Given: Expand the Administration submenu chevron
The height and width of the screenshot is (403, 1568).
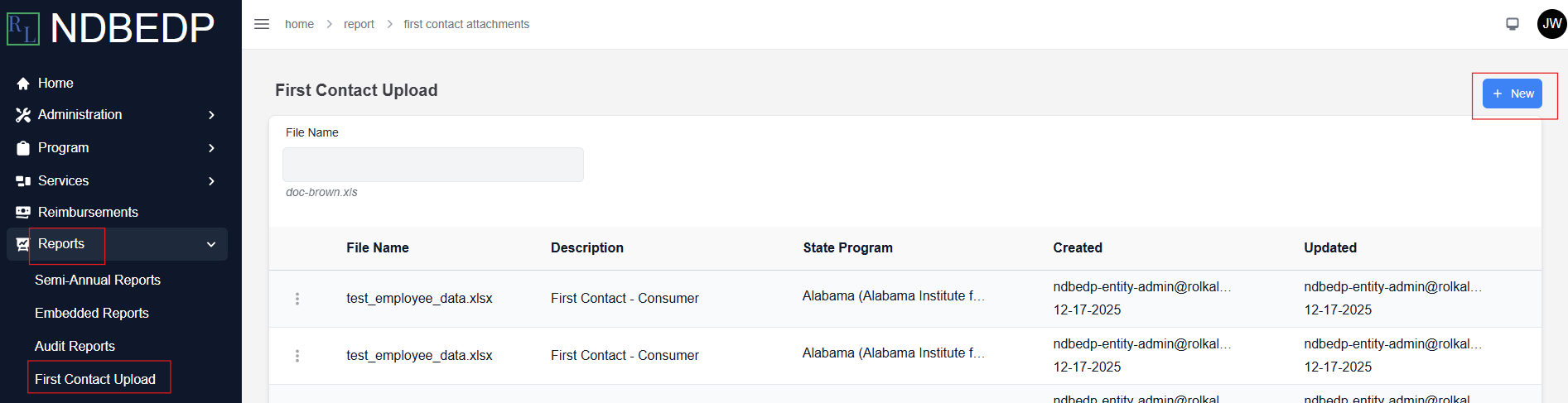Looking at the screenshot, I should pos(211,115).
